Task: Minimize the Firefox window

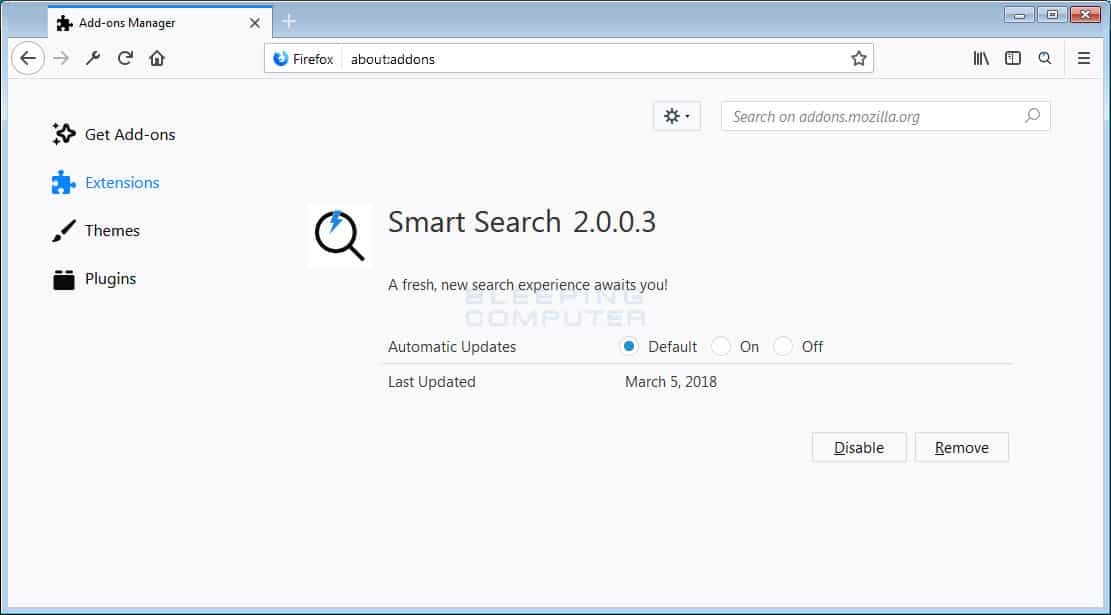Action: 1020,14
